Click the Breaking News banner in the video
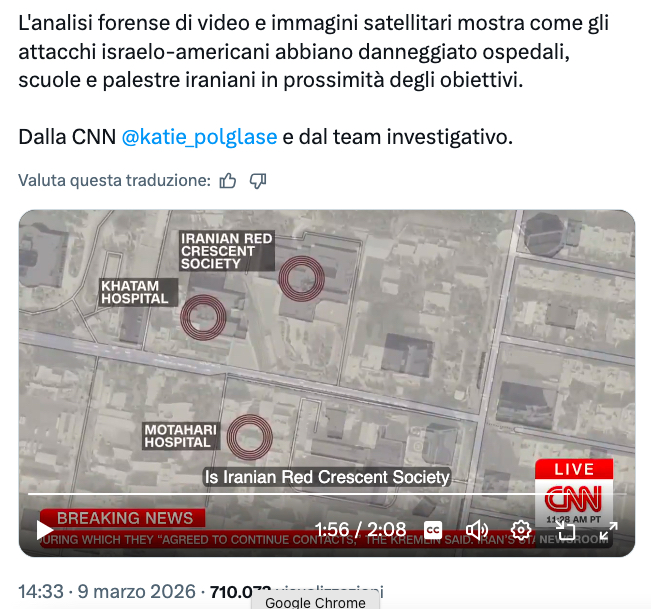The height and width of the screenshot is (609, 651). (x=123, y=518)
